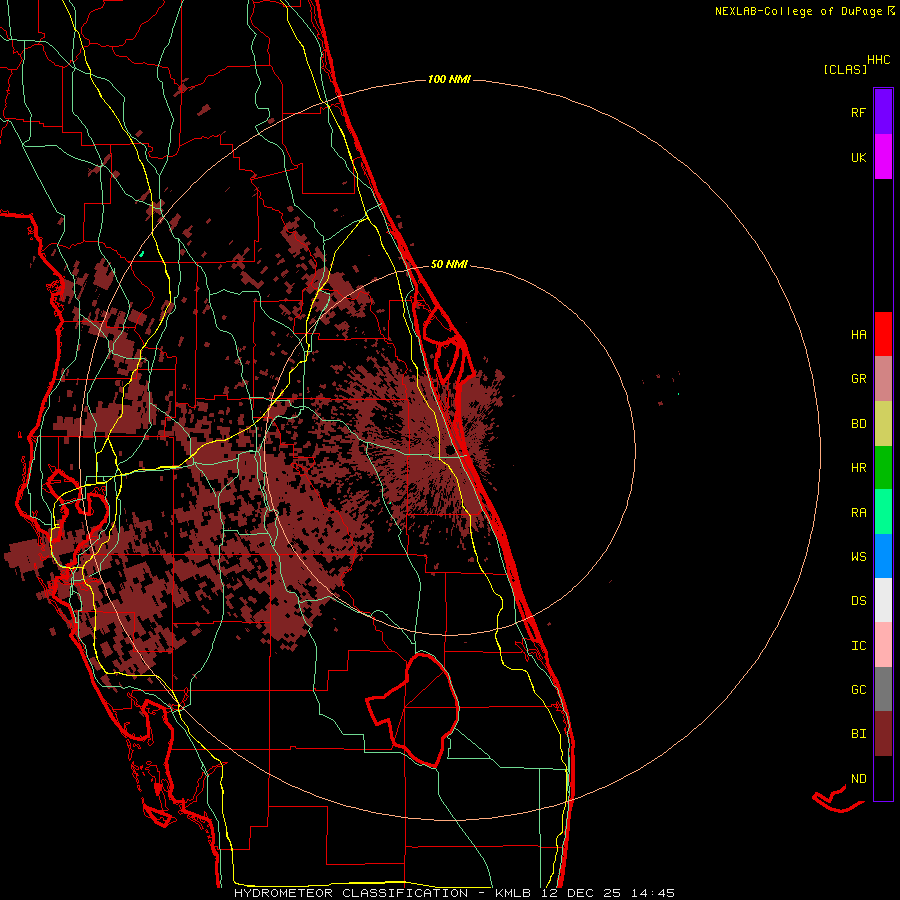Image resolution: width=900 pixels, height=900 pixels.
Task: Click the RA legend label
Action: [x=858, y=513]
